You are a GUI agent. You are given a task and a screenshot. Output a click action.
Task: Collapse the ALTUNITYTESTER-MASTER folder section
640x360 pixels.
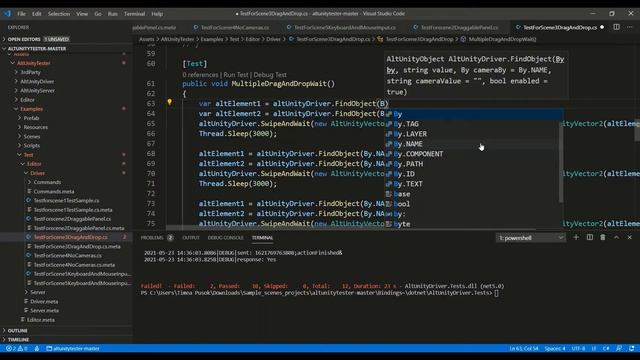(37, 49)
